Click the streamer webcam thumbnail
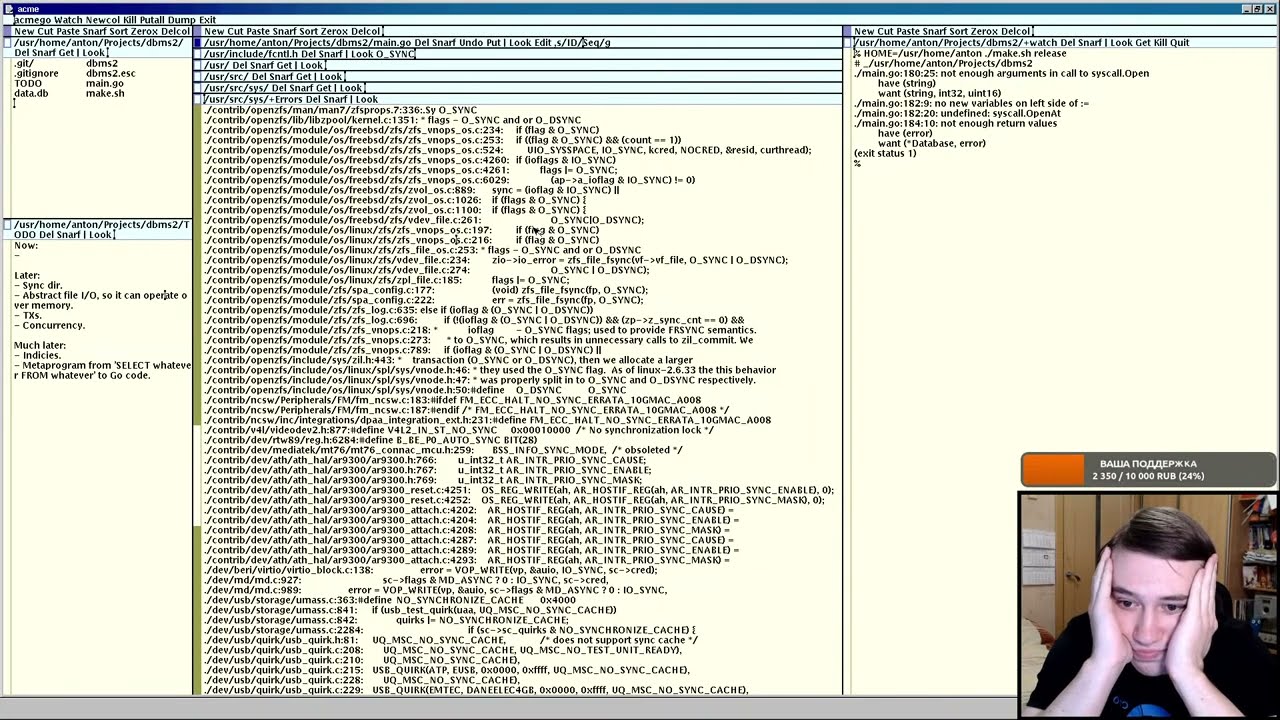Screen dimensions: 1280x720 click(x=1148, y=604)
